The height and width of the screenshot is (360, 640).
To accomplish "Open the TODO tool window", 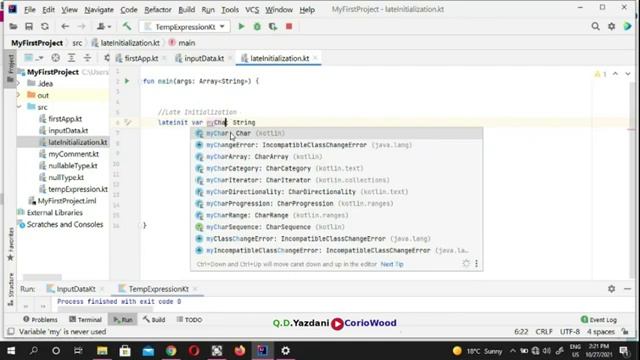I will click(x=189, y=320).
